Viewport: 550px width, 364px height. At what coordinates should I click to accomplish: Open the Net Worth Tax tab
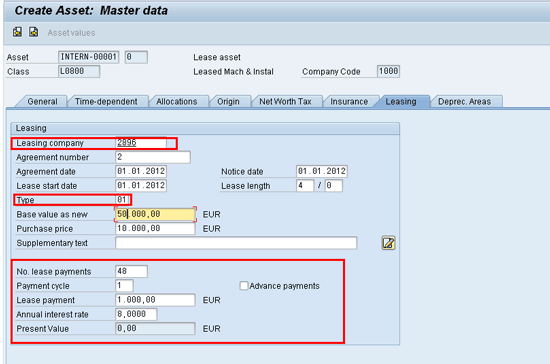pos(286,101)
